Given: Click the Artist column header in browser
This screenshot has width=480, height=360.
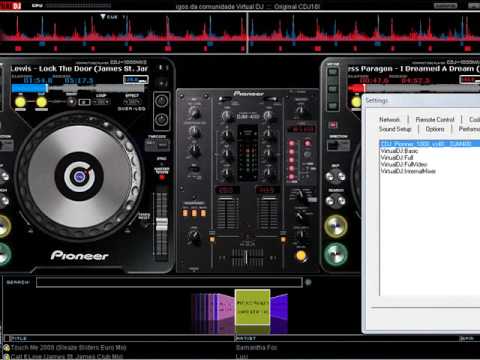Looking at the screenshot, I should 246,338.
